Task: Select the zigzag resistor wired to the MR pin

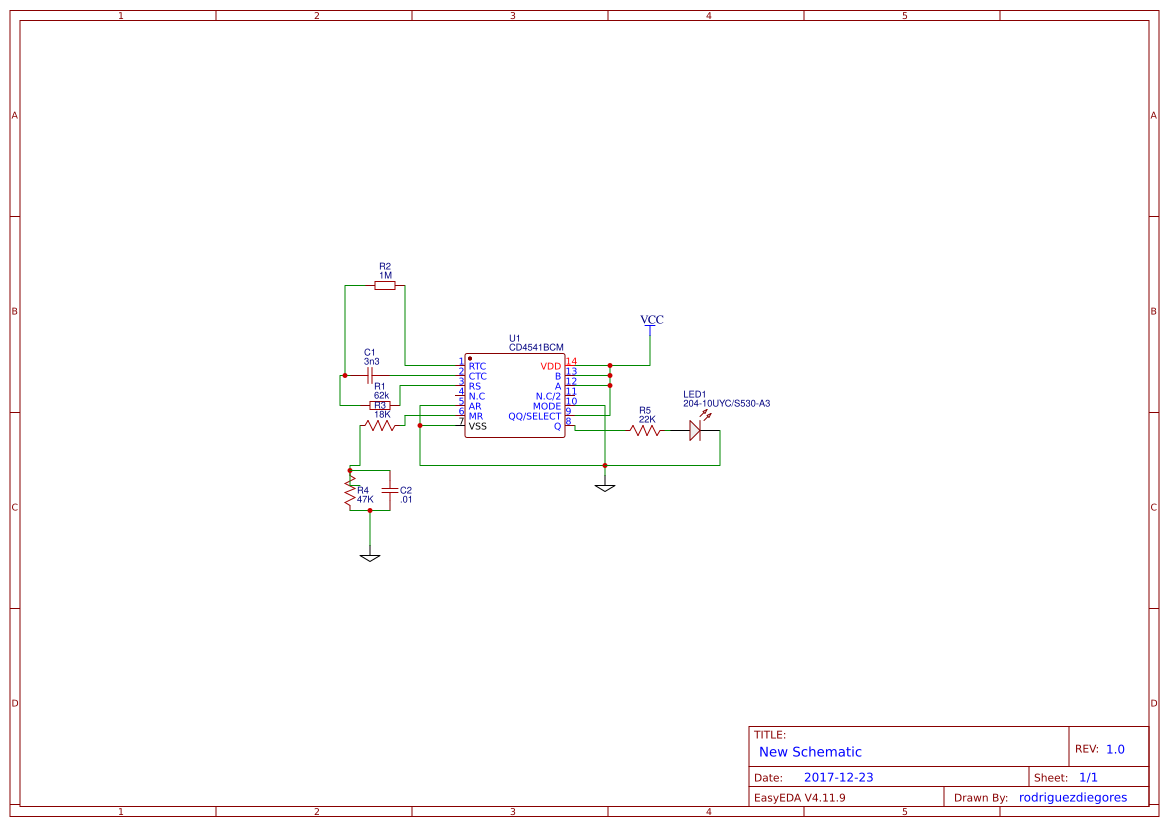Action: 380,426
